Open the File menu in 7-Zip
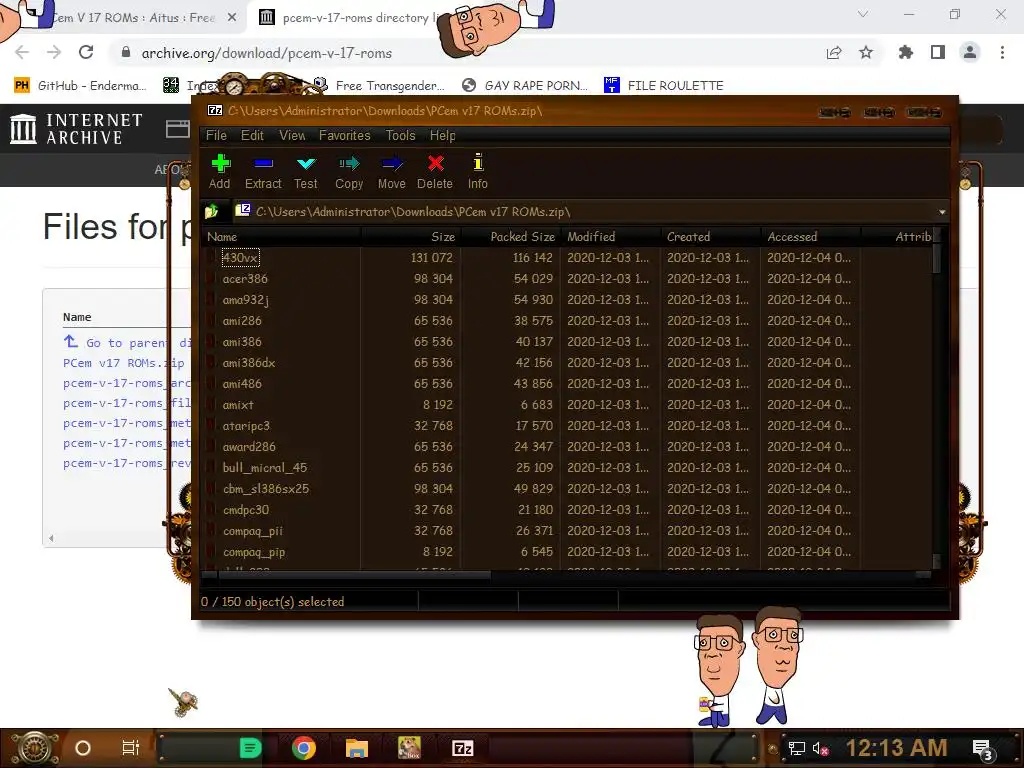 (216, 135)
